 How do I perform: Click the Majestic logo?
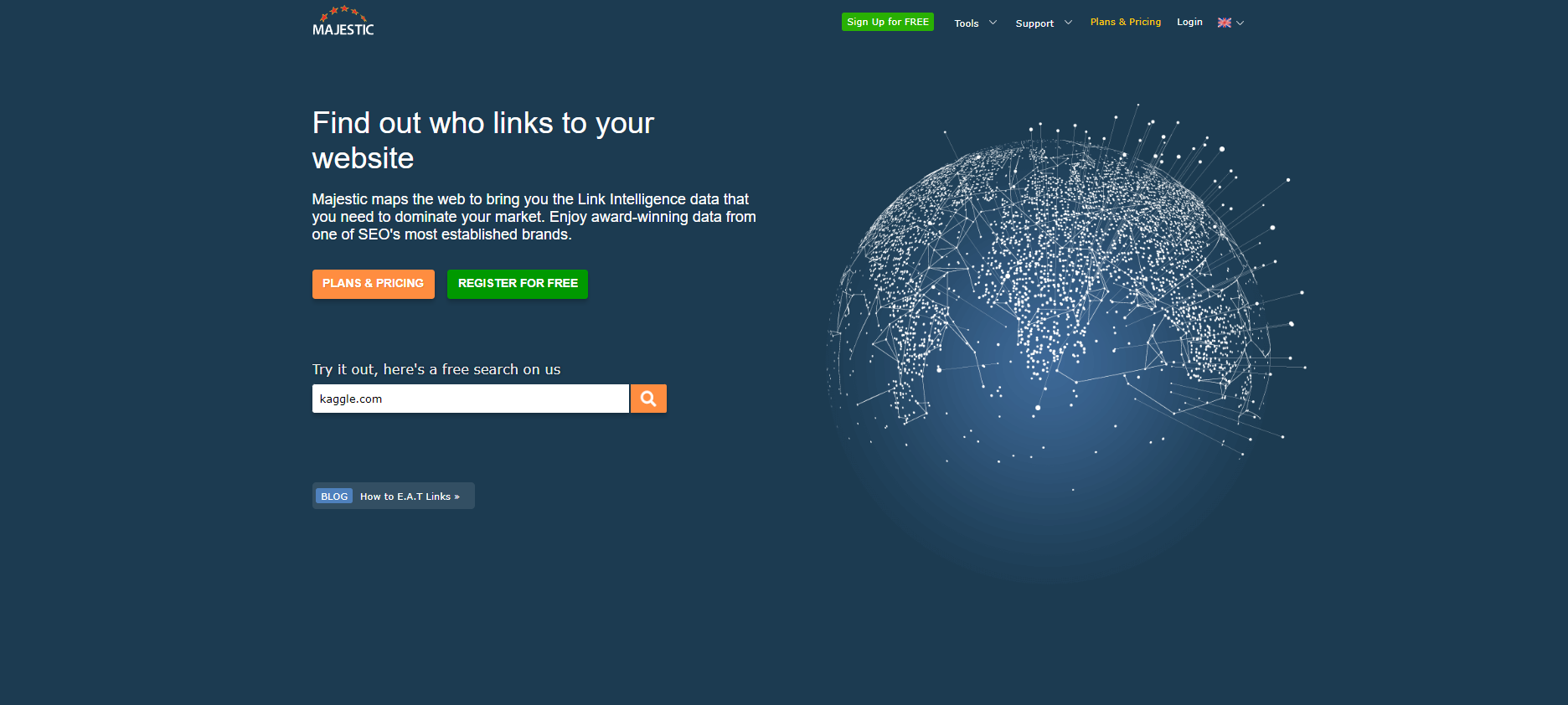[x=343, y=21]
